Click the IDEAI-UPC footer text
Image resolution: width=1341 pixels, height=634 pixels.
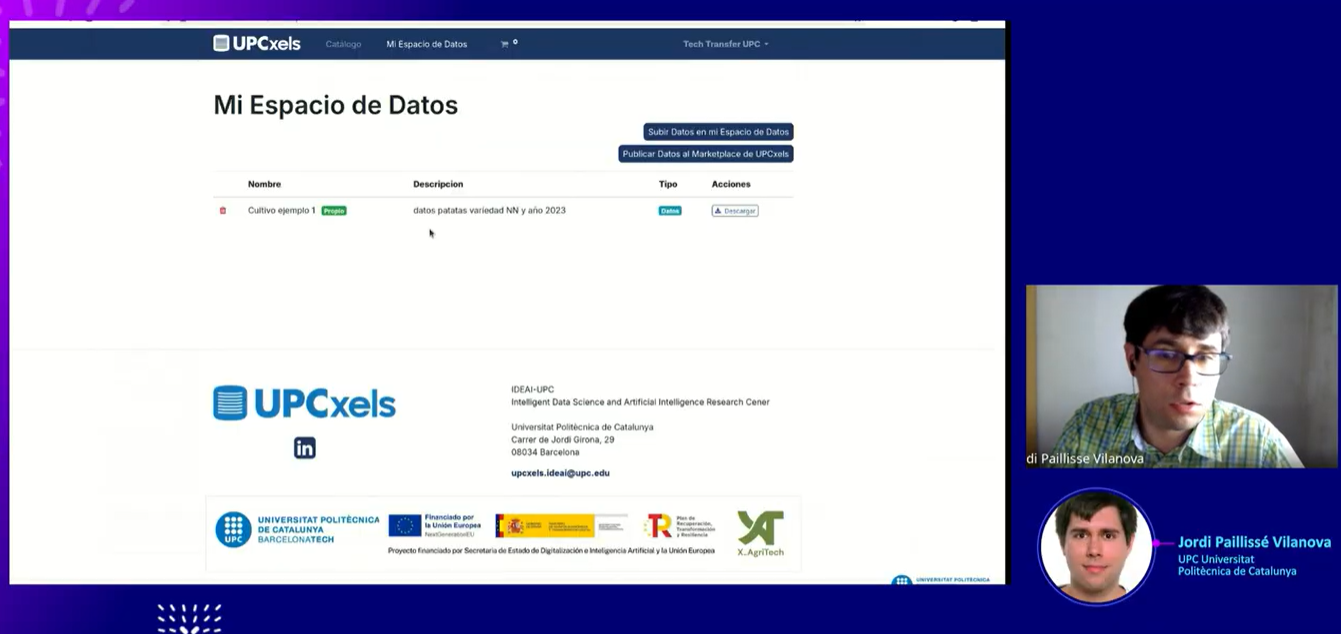point(532,390)
